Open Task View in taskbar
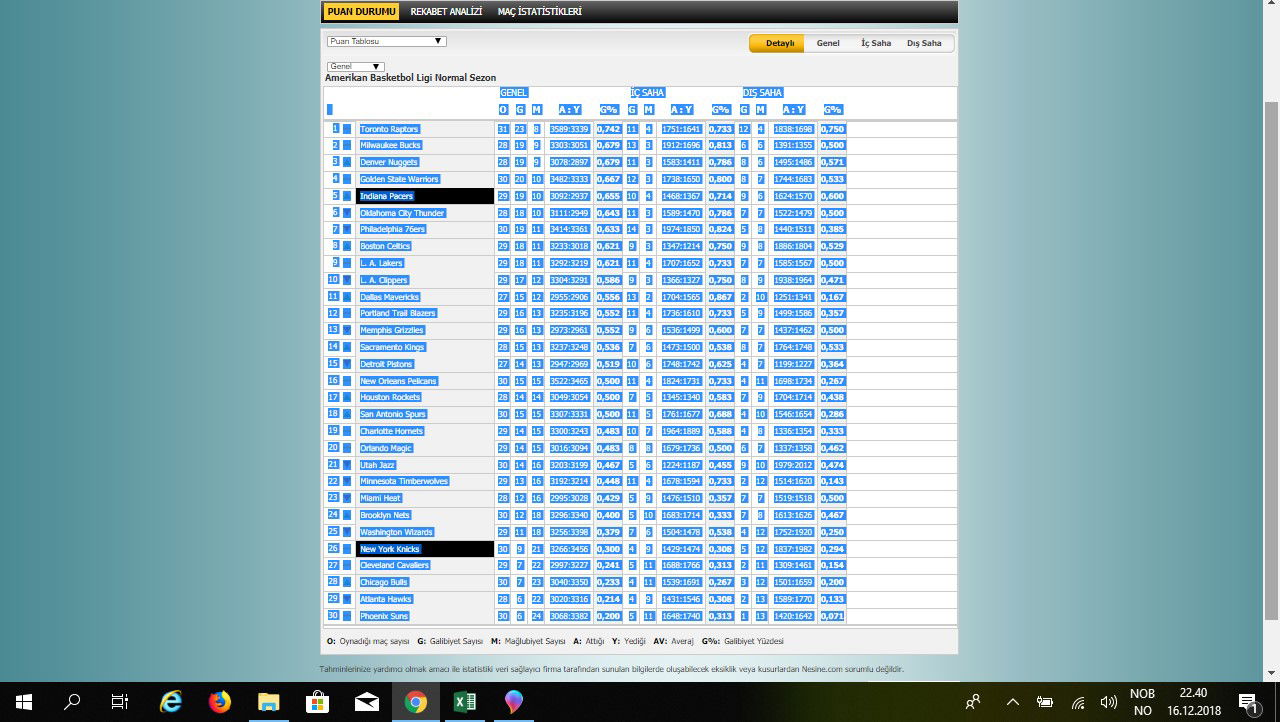Viewport: 1280px width, 722px height. (x=120, y=702)
